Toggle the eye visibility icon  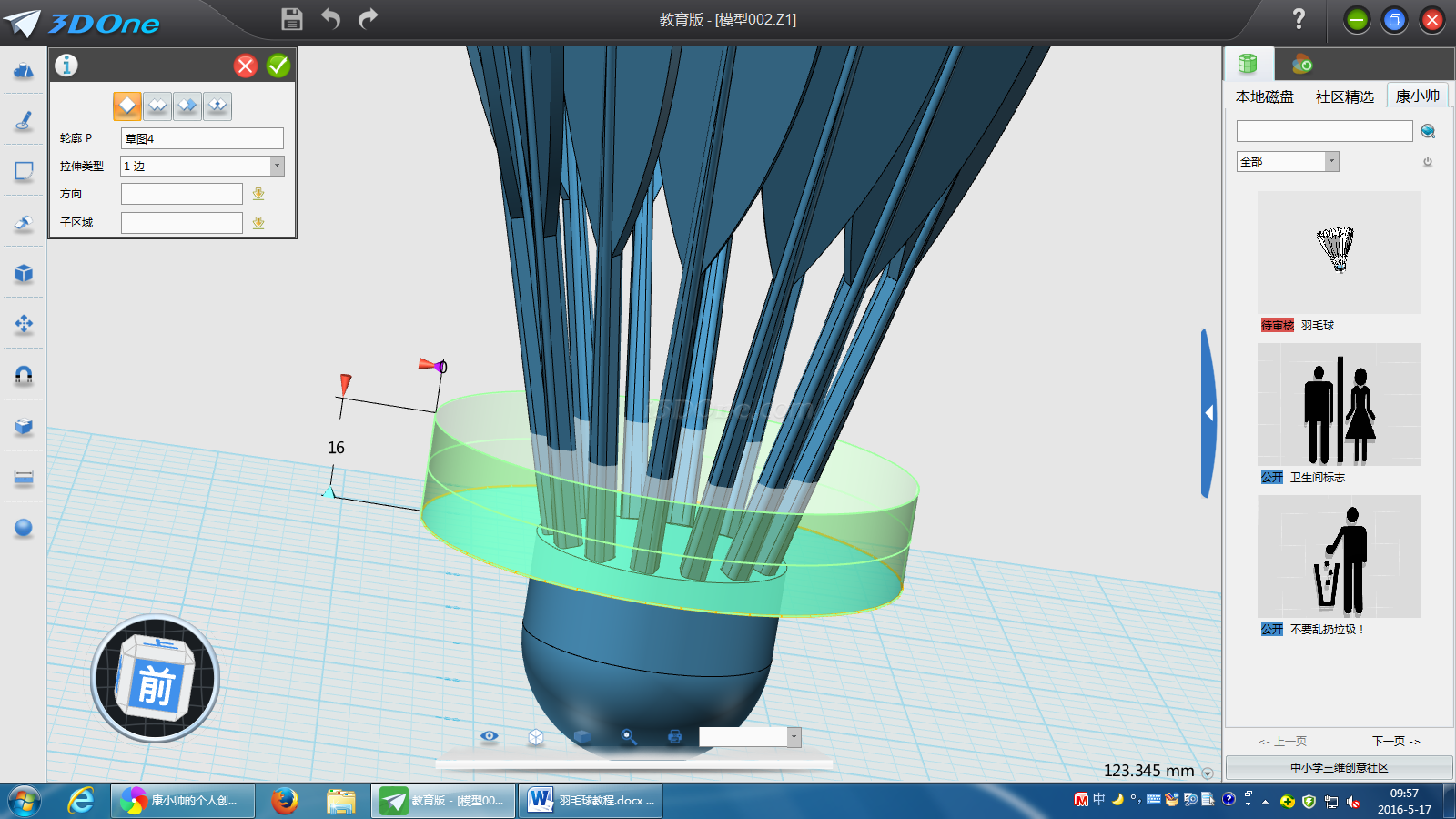pyautogui.click(x=490, y=736)
